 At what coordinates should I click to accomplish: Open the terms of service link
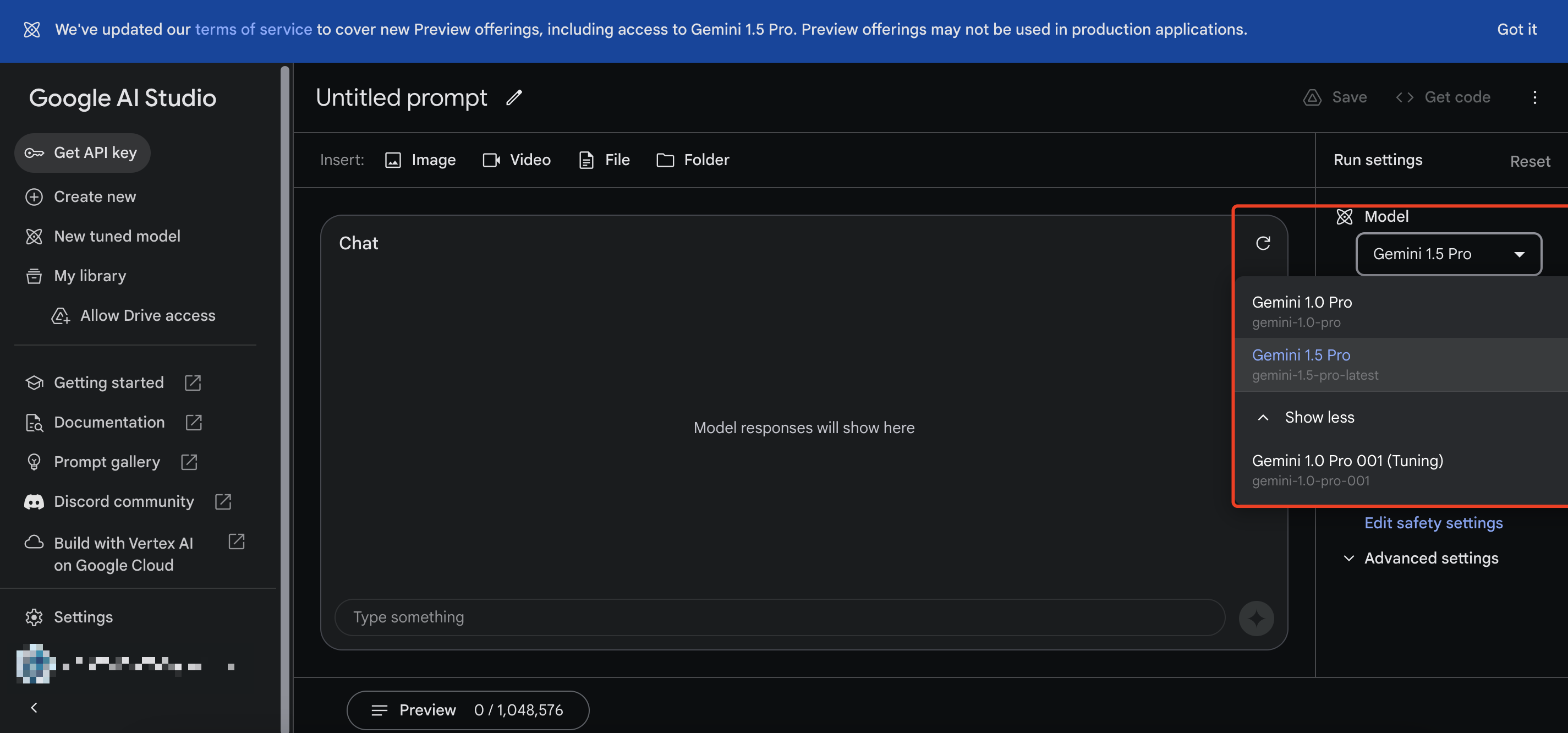pyautogui.click(x=253, y=29)
